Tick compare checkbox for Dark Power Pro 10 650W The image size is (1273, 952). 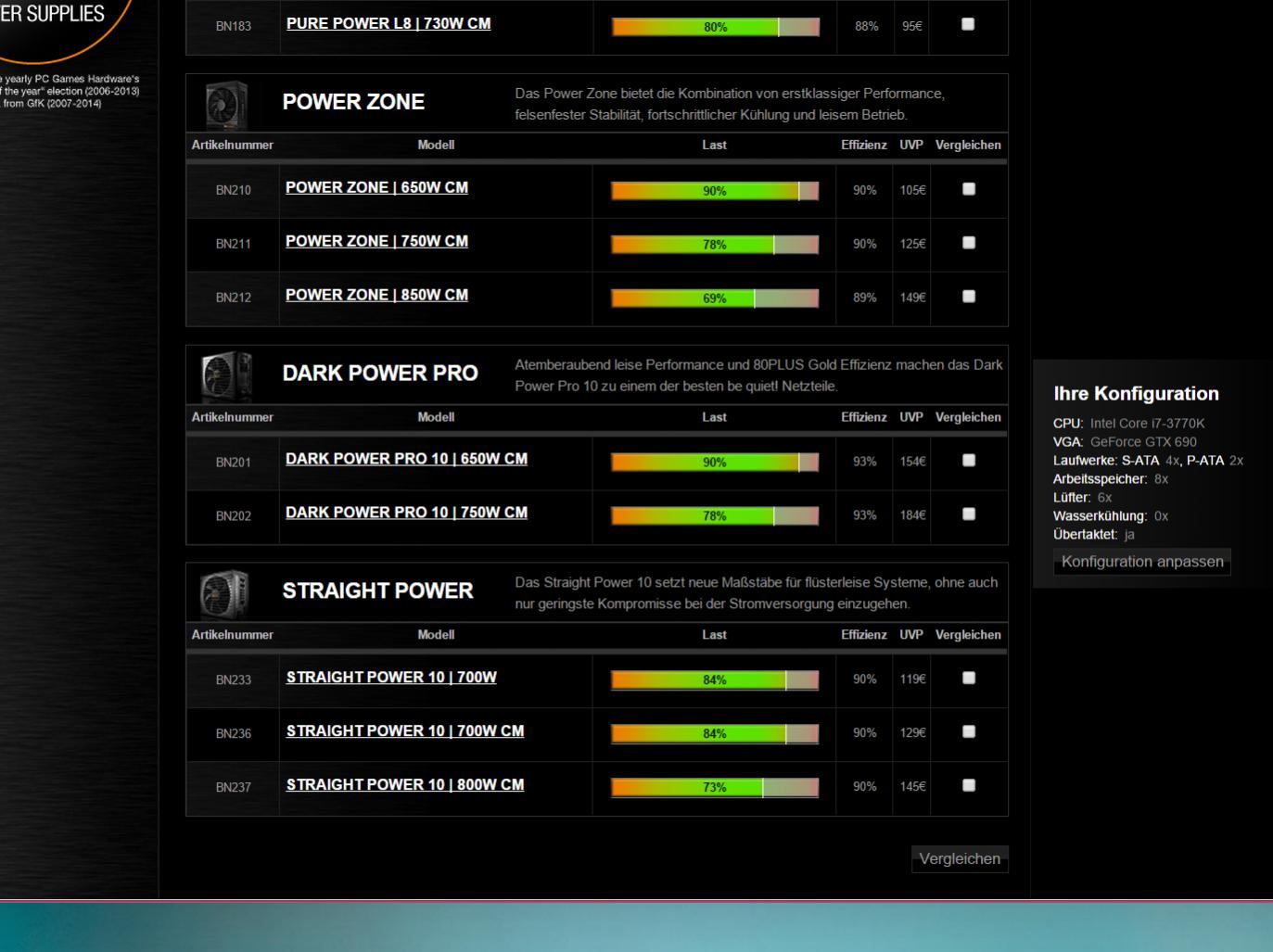tap(969, 460)
